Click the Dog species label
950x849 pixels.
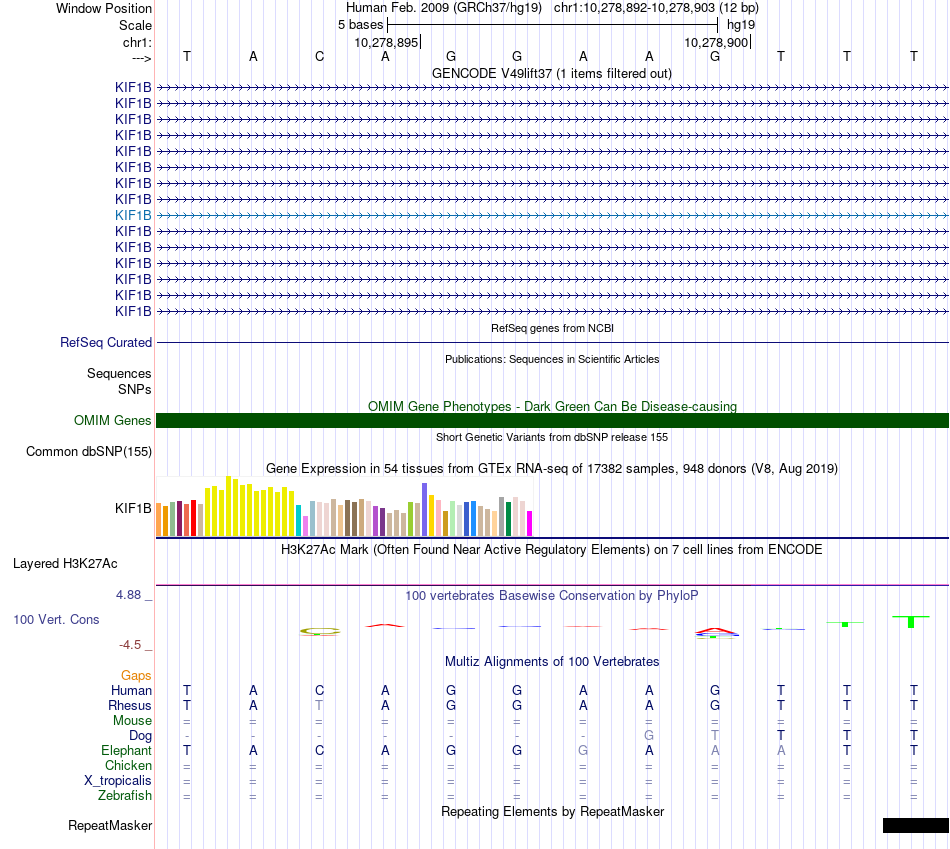pos(141,736)
